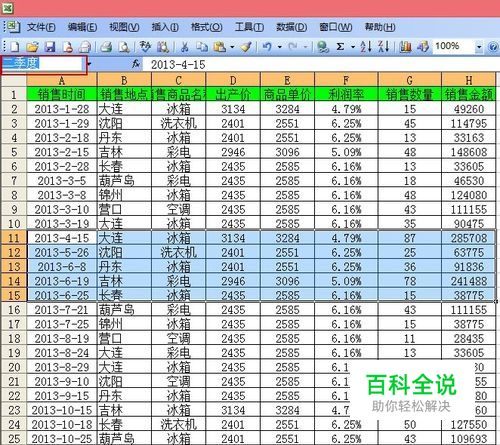Open the 数据(D) menu

tap(291, 27)
